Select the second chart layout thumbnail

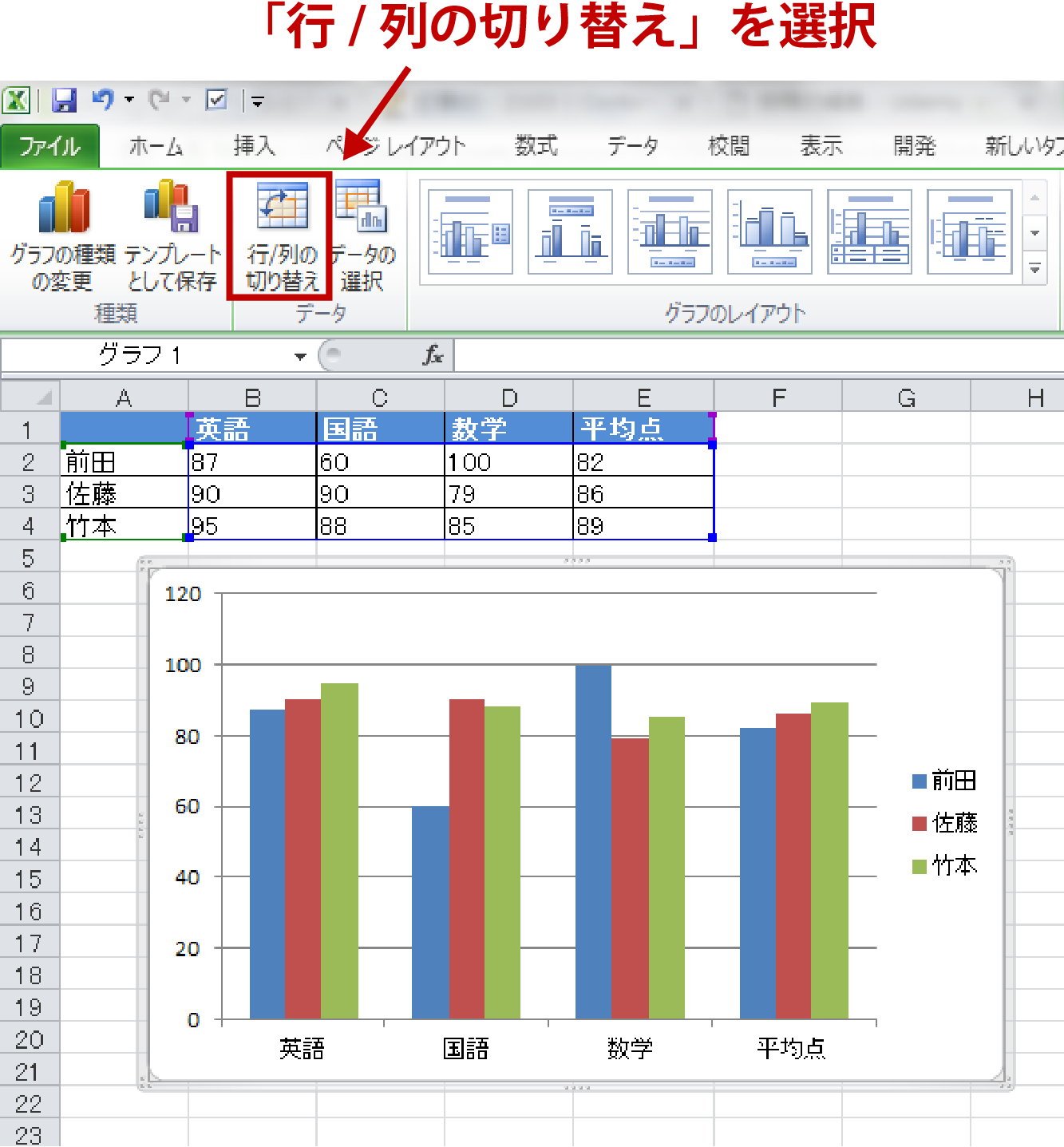pyautogui.click(x=570, y=231)
